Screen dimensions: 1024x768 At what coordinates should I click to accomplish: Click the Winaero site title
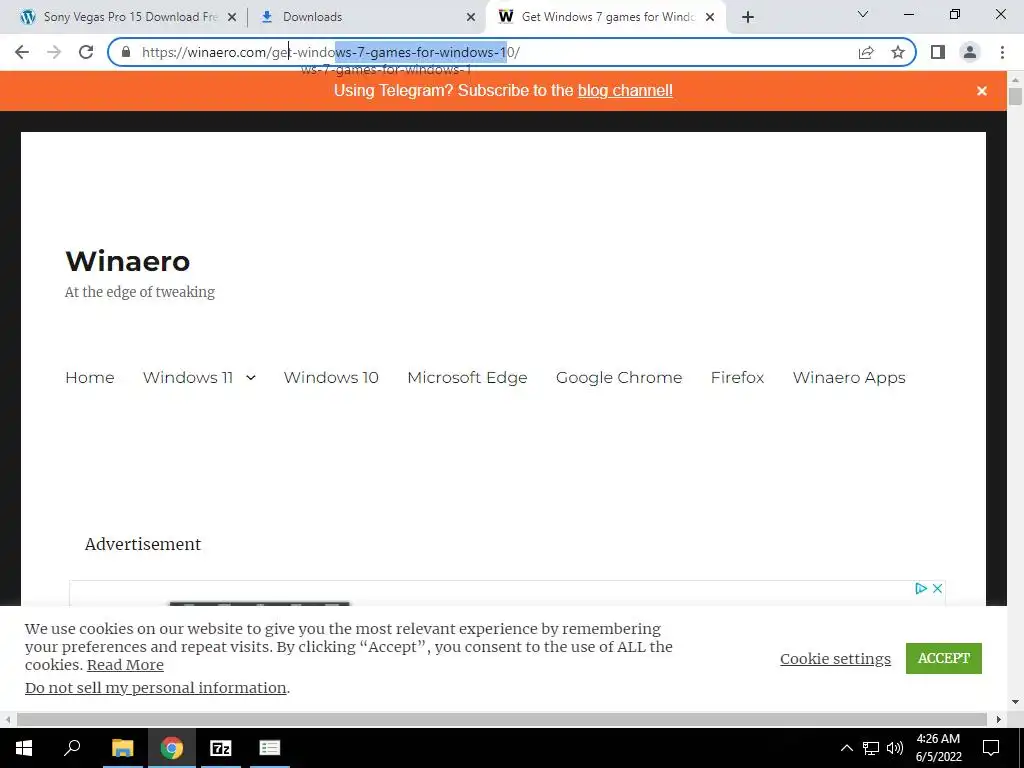(x=128, y=261)
